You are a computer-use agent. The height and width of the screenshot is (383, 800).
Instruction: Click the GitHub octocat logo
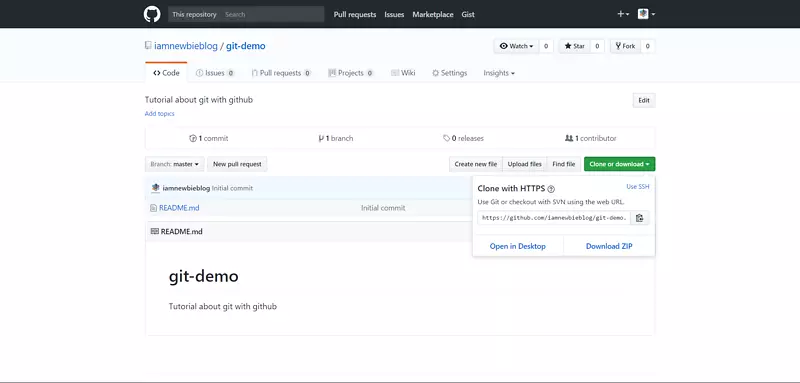(152, 14)
